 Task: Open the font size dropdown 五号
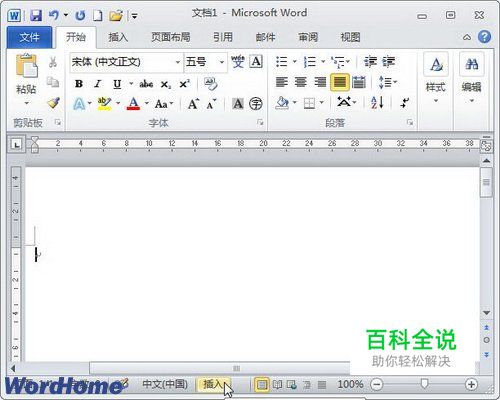tap(222, 62)
